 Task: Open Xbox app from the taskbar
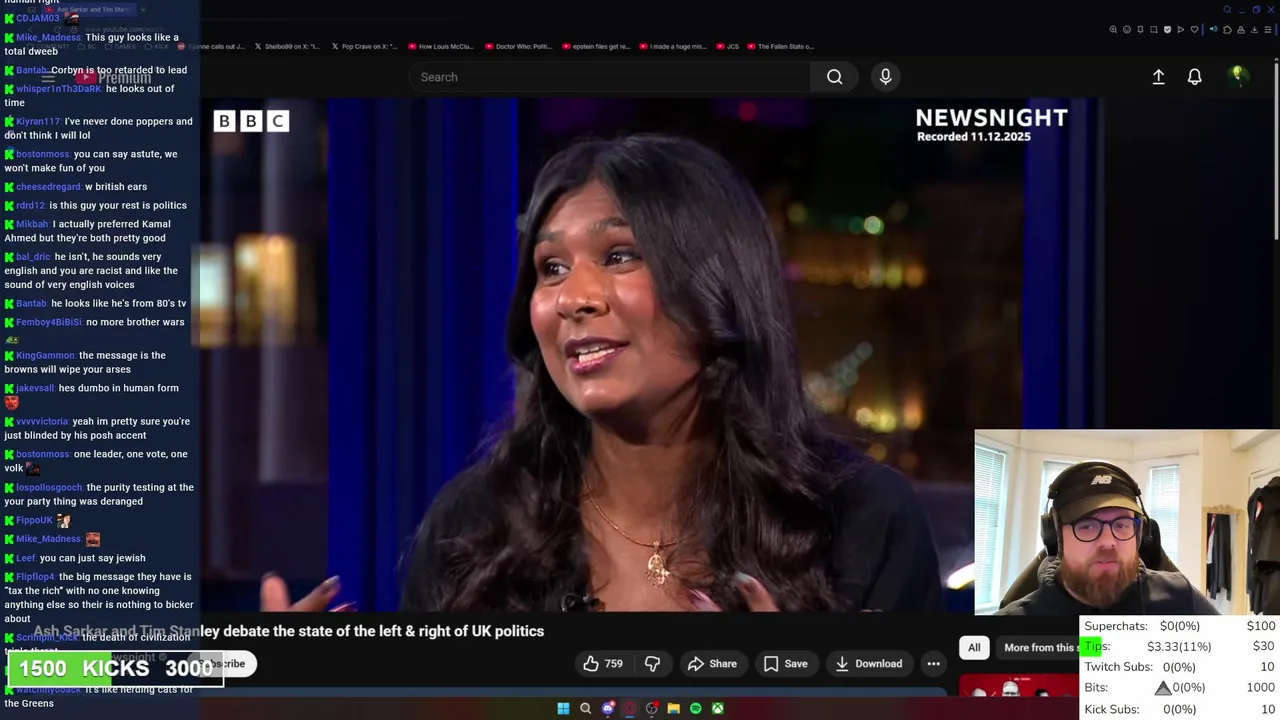(x=718, y=708)
